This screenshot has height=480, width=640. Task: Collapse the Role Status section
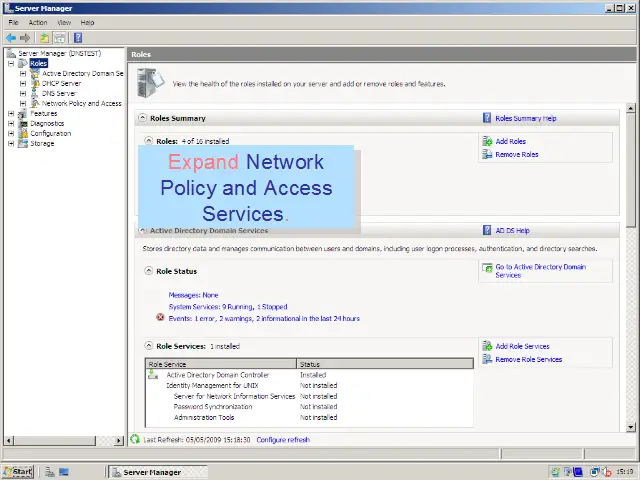pos(149,271)
